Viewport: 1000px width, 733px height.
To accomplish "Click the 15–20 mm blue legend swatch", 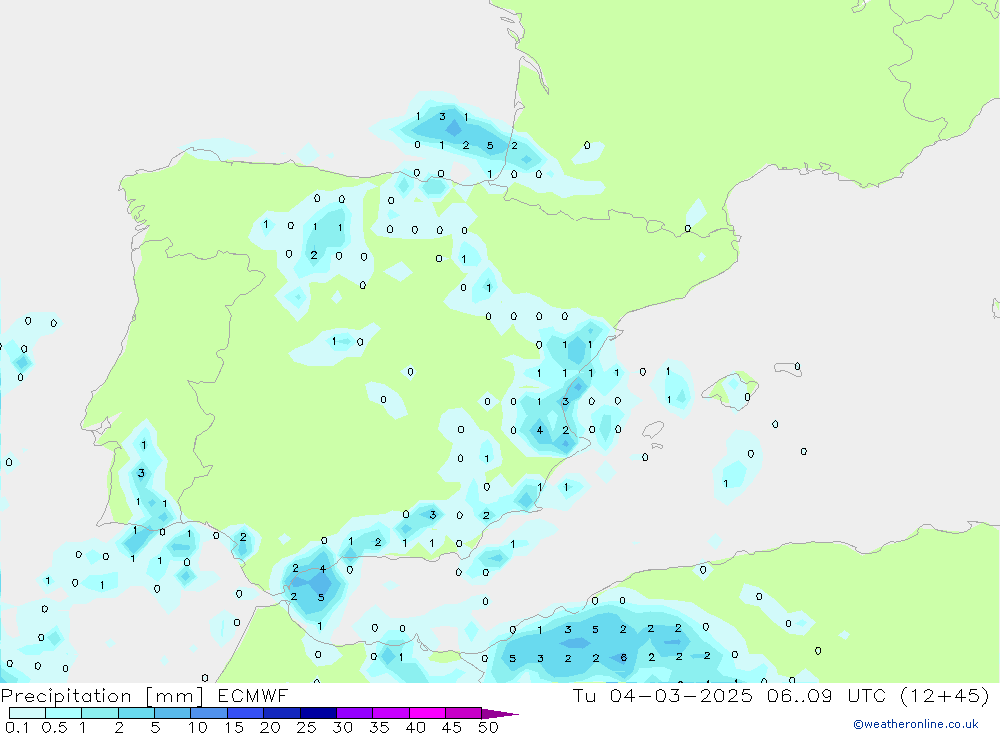I will pyautogui.click(x=246, y=713).
